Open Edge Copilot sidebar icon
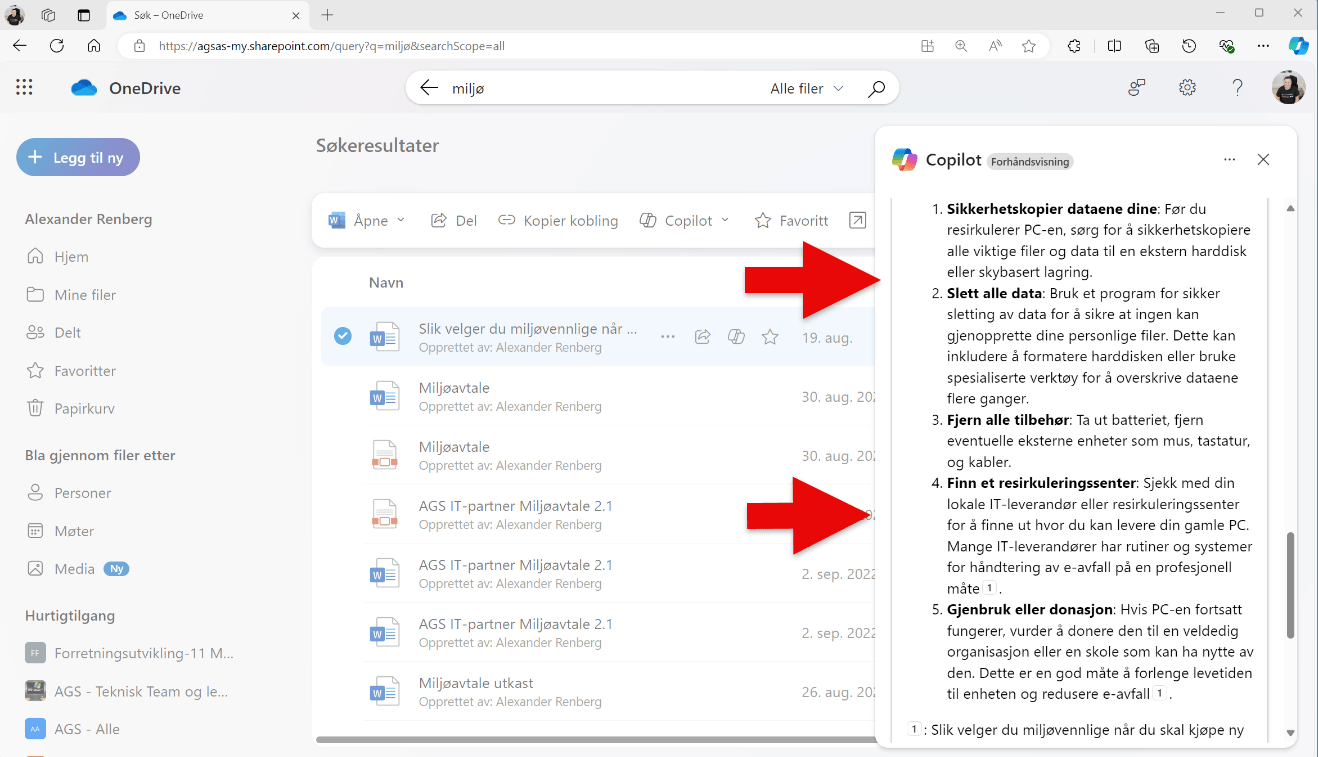This screenshot has height=757, width=1318. [1298, 46]
